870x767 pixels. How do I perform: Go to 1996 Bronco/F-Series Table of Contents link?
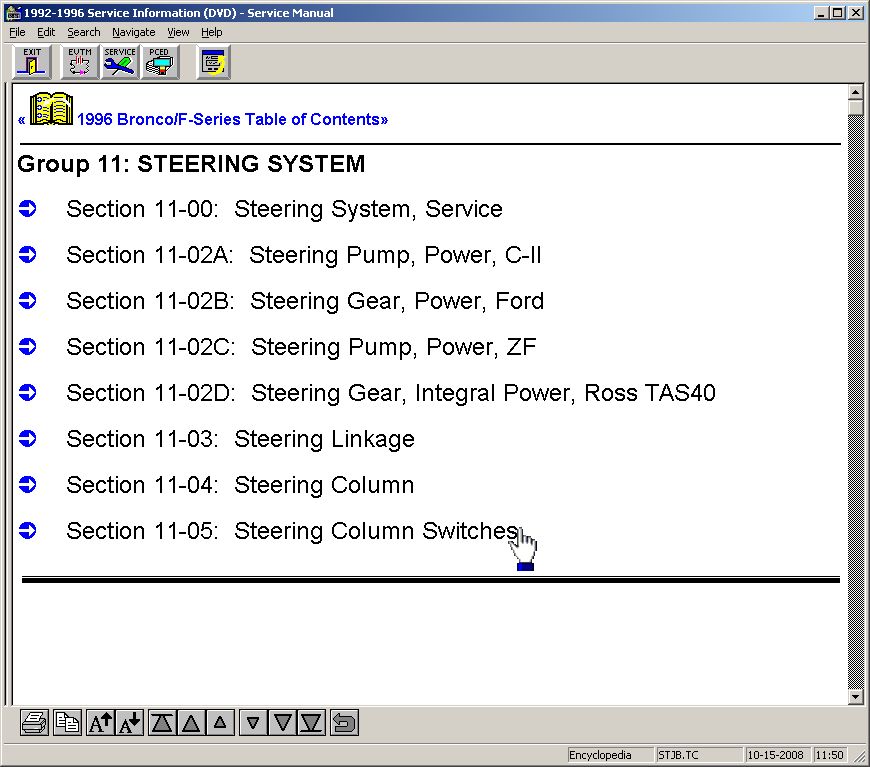232,119
